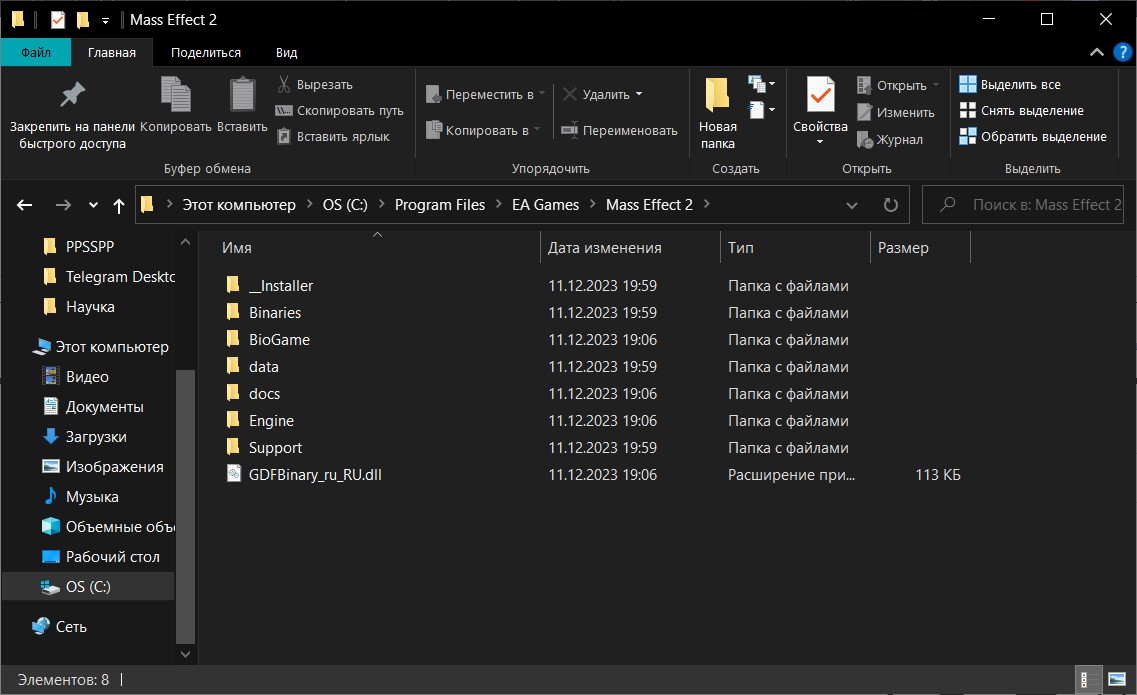Click the Rename (Переименовать) icon
The image size is (1137, 695).
570,130
